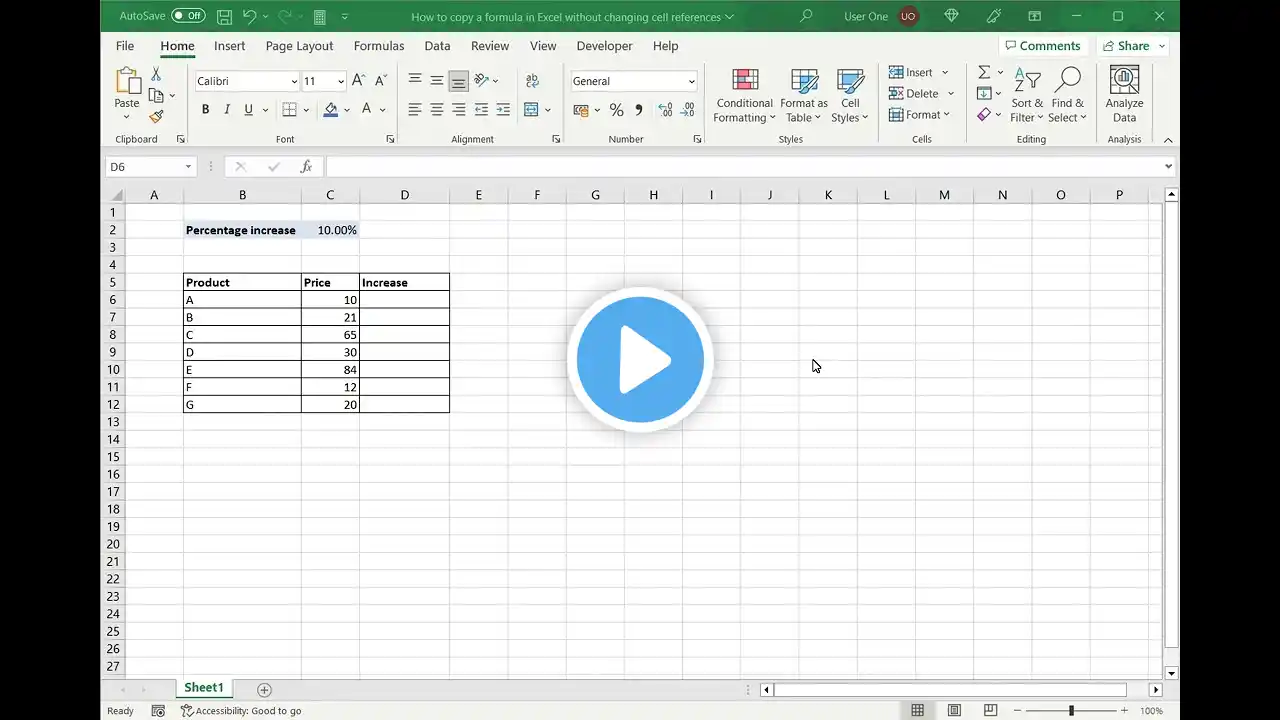Image resolution: width=1280 pixels, height=720 pixels.
Task: Open the General number format dropdown
Action: coord(691,82)
